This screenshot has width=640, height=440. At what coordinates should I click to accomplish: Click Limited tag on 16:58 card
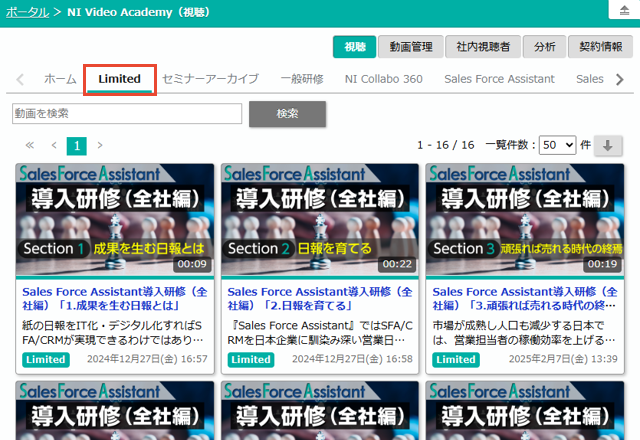click(251, 360)
